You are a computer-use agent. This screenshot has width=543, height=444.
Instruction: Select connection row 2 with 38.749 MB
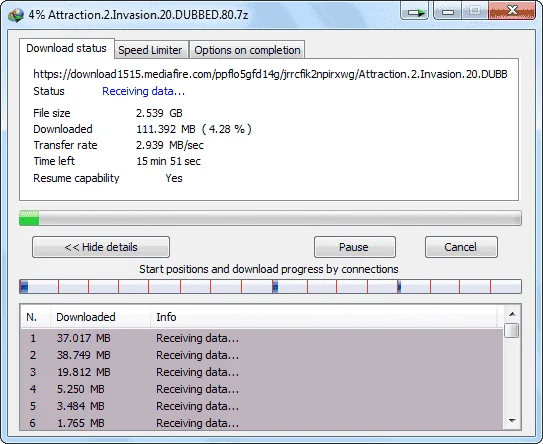point(261,355)
